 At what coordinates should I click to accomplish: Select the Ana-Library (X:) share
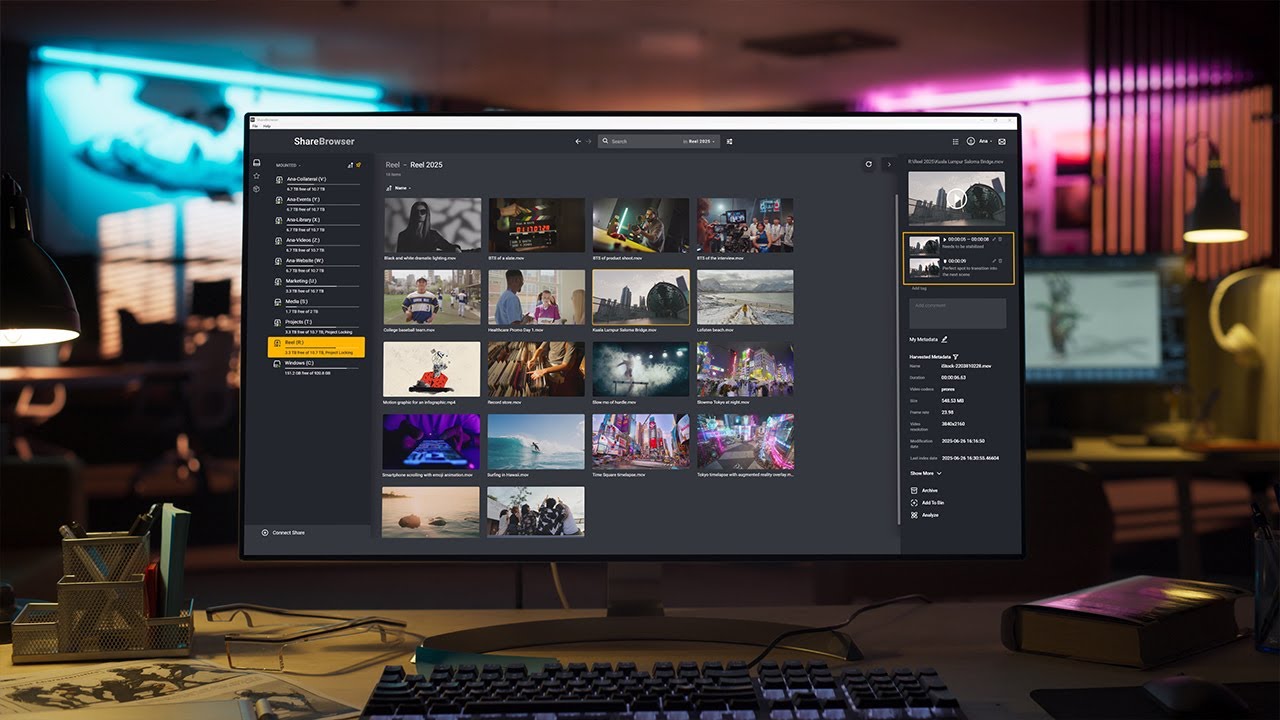point(316,224)
